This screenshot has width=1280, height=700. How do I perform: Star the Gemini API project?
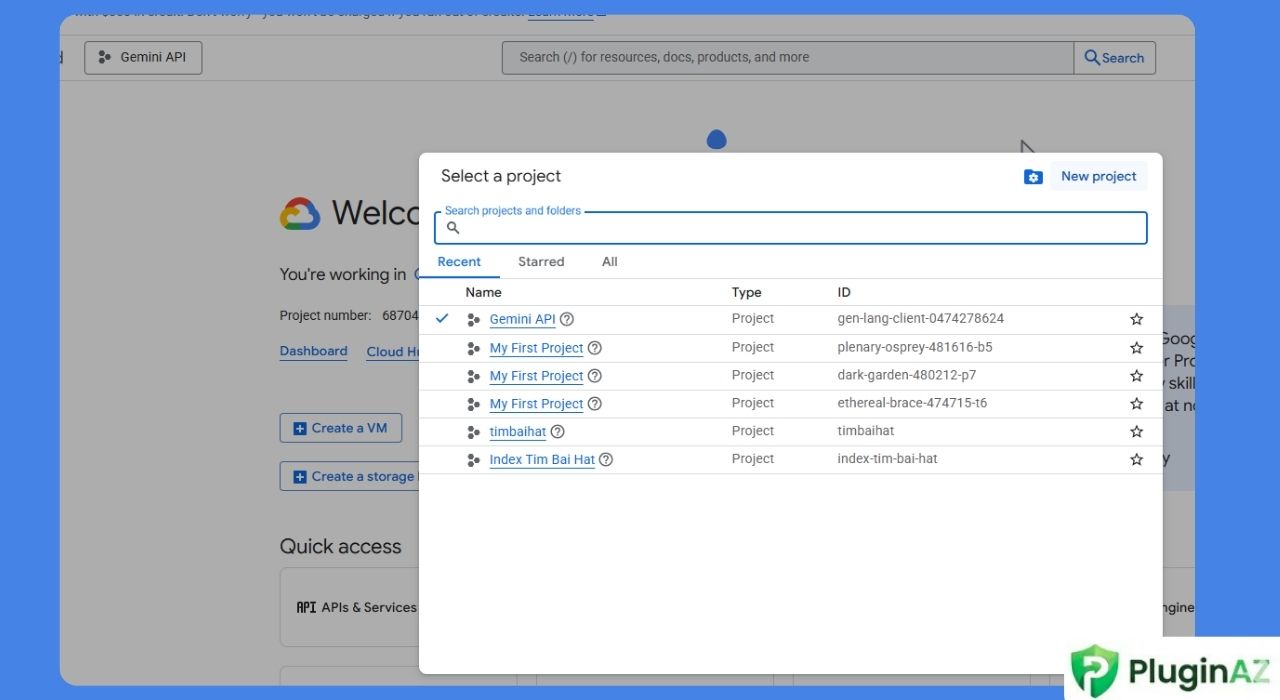[x=1136, y=318]
